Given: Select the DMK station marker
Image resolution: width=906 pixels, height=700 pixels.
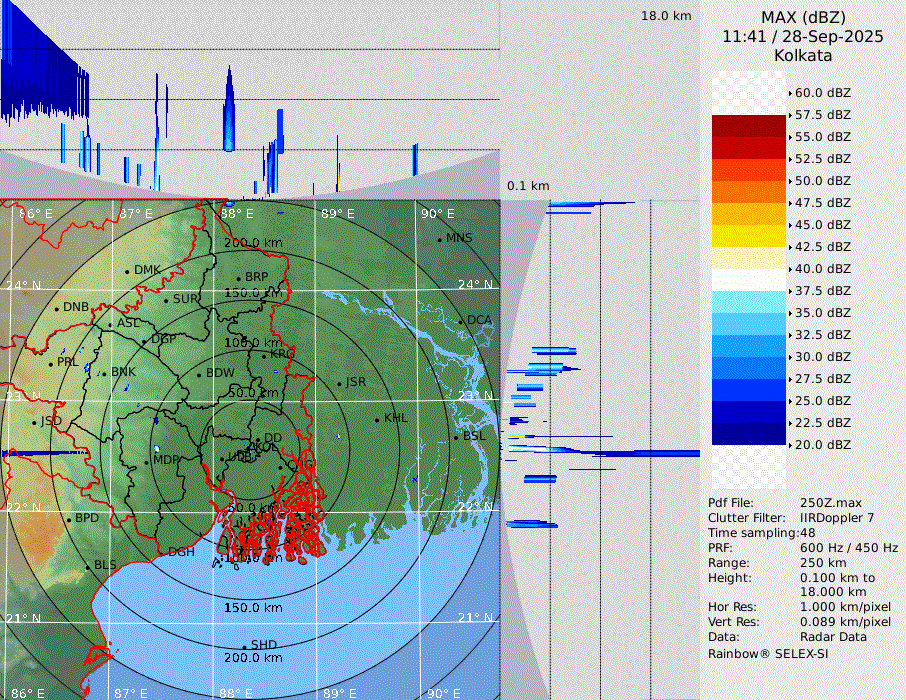Looking at the screenshot, I should click(127, 271).
